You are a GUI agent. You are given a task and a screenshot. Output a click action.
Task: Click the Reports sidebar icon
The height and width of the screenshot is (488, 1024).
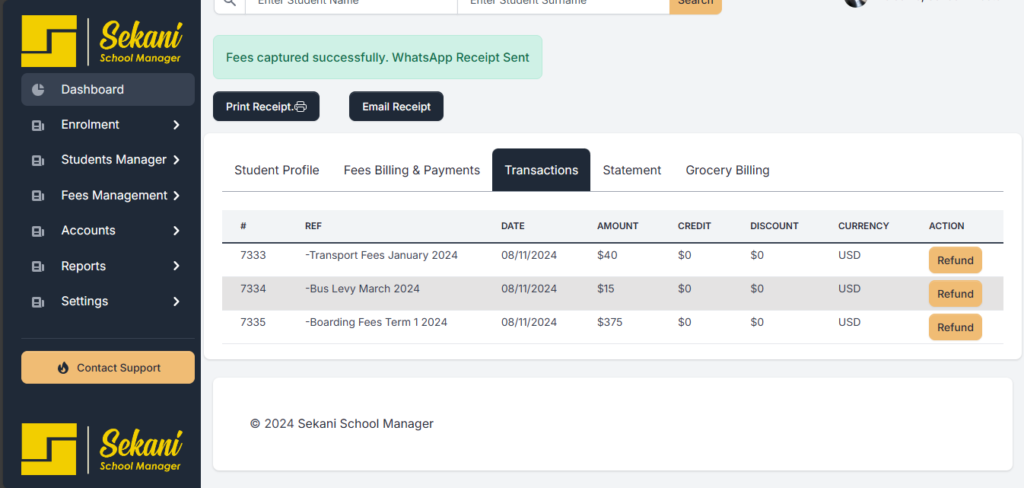pos(38,267)
